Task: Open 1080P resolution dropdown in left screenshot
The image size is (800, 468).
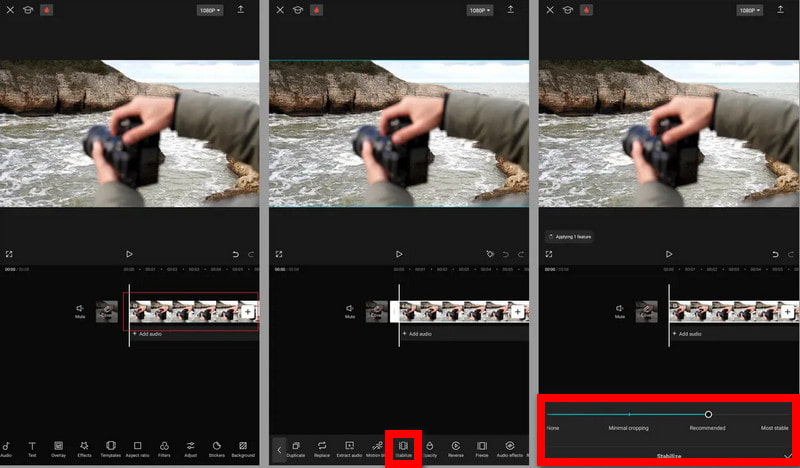Action: coord(210,10)
